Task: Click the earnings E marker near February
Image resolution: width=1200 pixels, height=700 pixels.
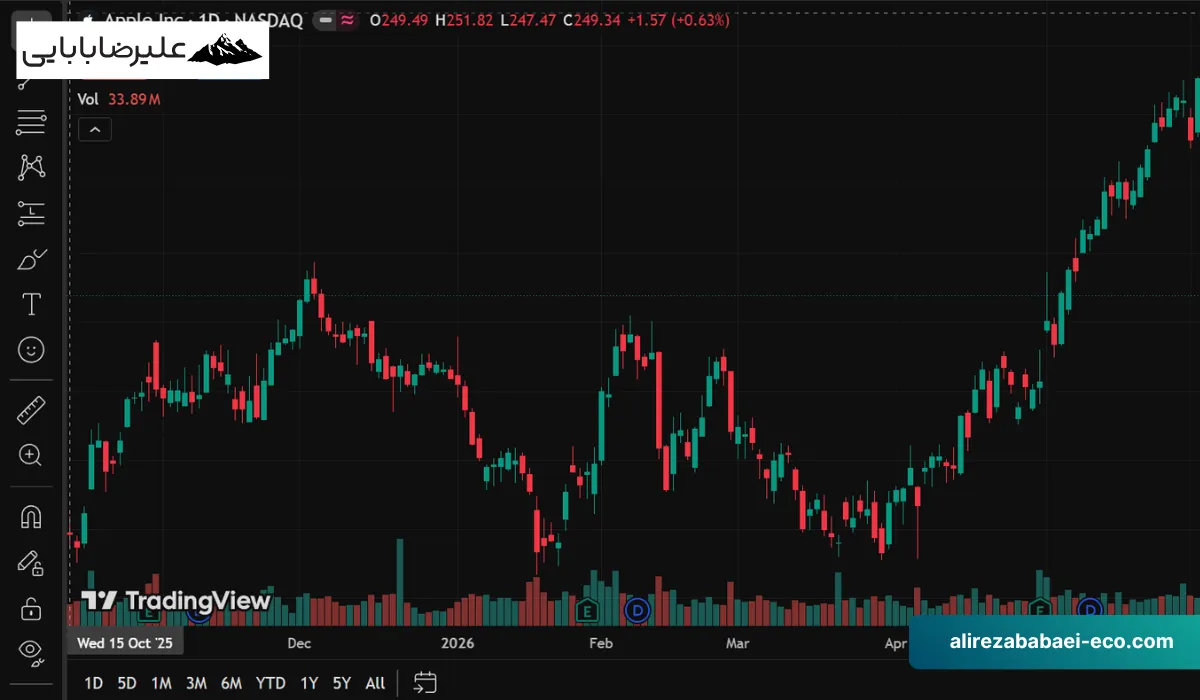Action: [588, 608]
